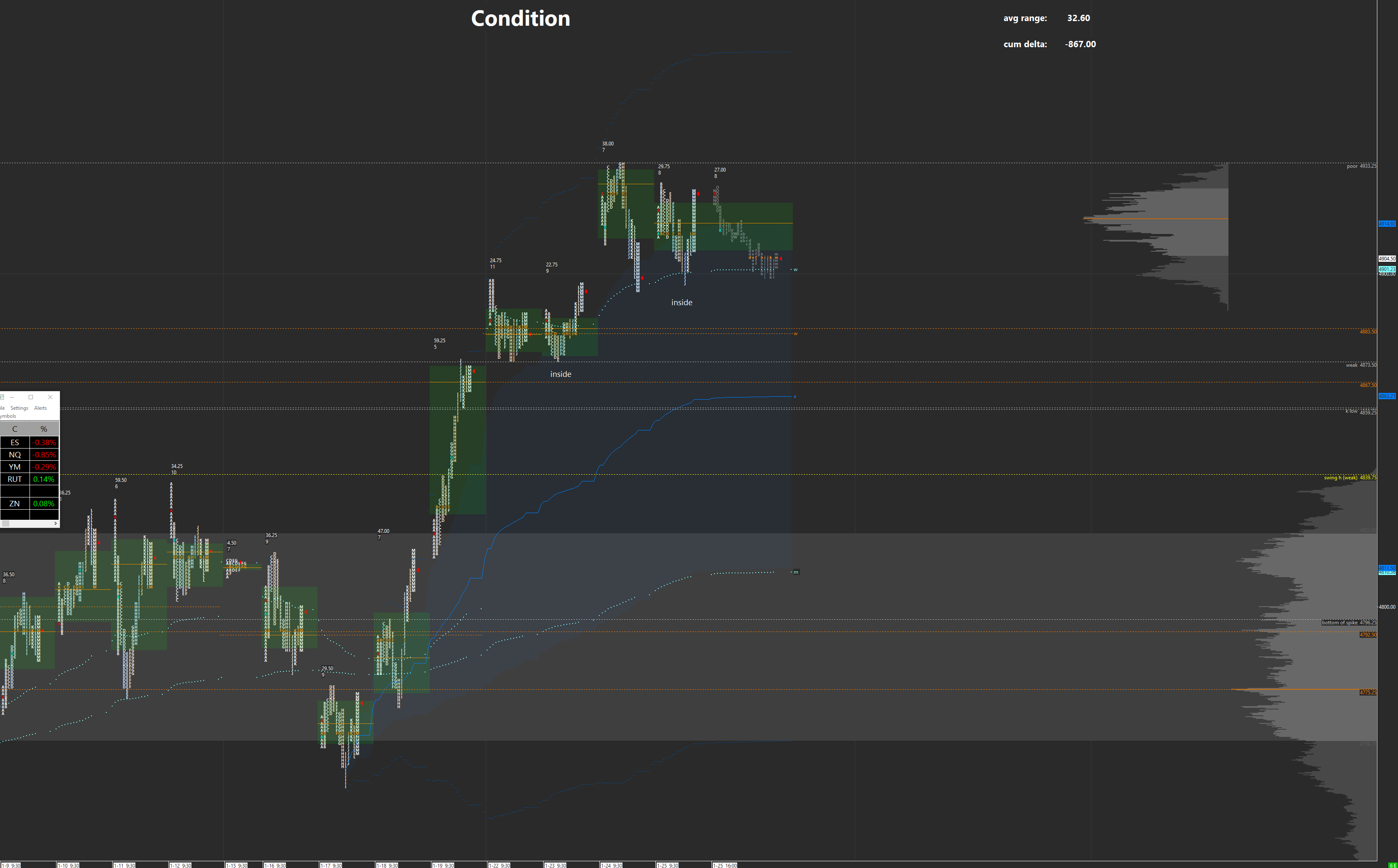The image size is (1398, 868).
Task: Click the 1-10 9:30 date label
Action: (x=68, y=865)
